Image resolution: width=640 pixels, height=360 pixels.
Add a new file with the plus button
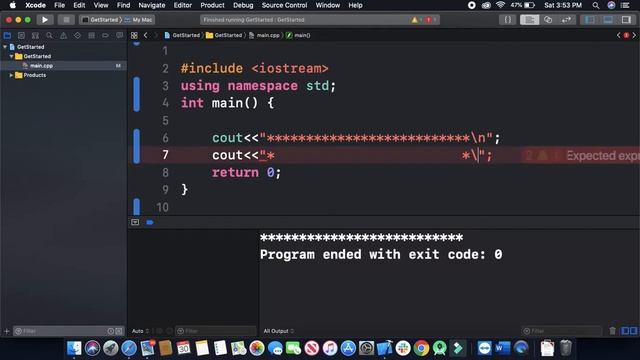click(x=6, y=331)
